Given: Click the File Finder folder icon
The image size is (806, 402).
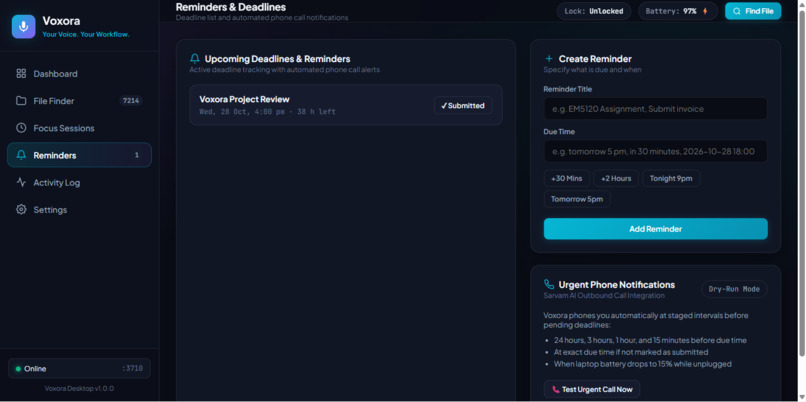Looking at the screenshot, I should [21, 101].
